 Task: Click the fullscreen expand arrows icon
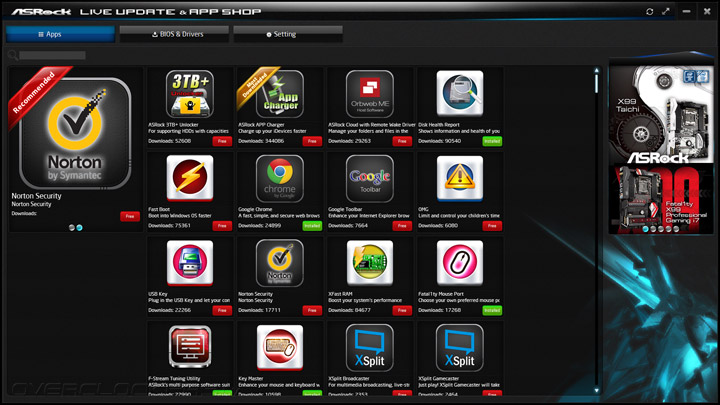666,11
